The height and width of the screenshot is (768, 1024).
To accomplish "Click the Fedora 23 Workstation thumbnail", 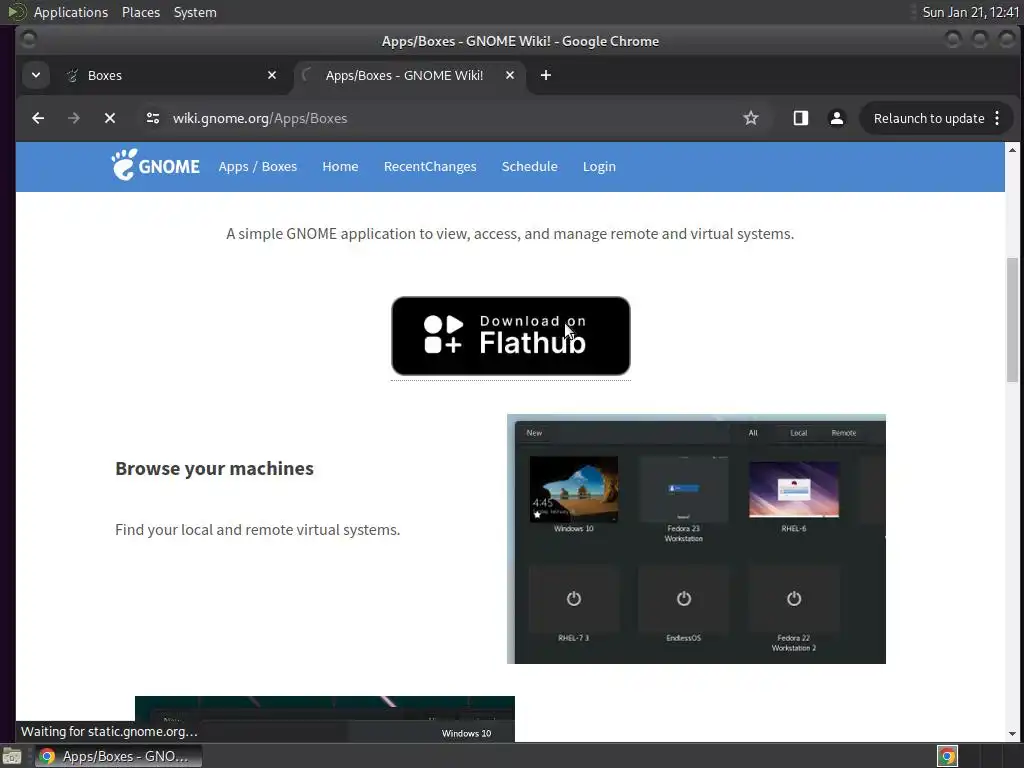I will click(x=684, y=490).
